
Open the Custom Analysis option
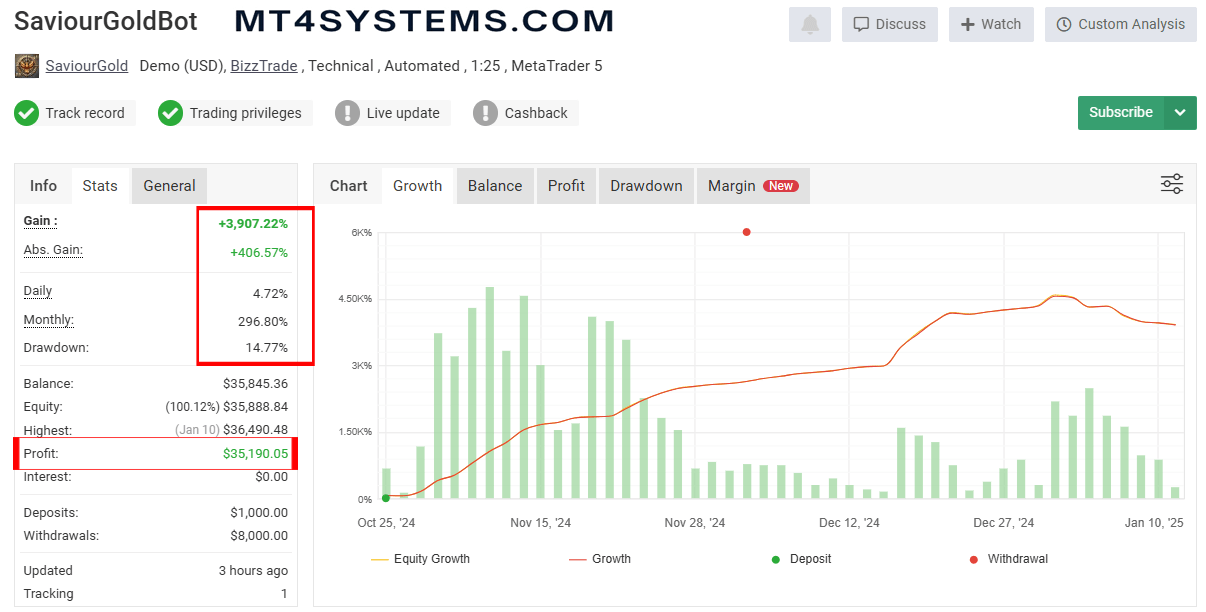[1120, 25]
